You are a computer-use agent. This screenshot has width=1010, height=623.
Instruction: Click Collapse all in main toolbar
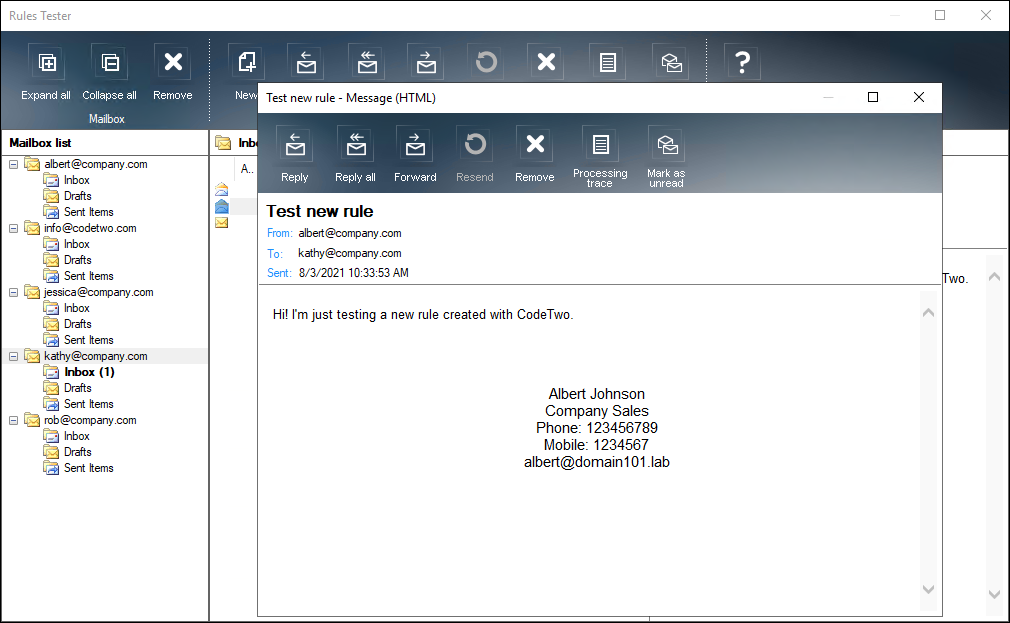tap(110, 73)
